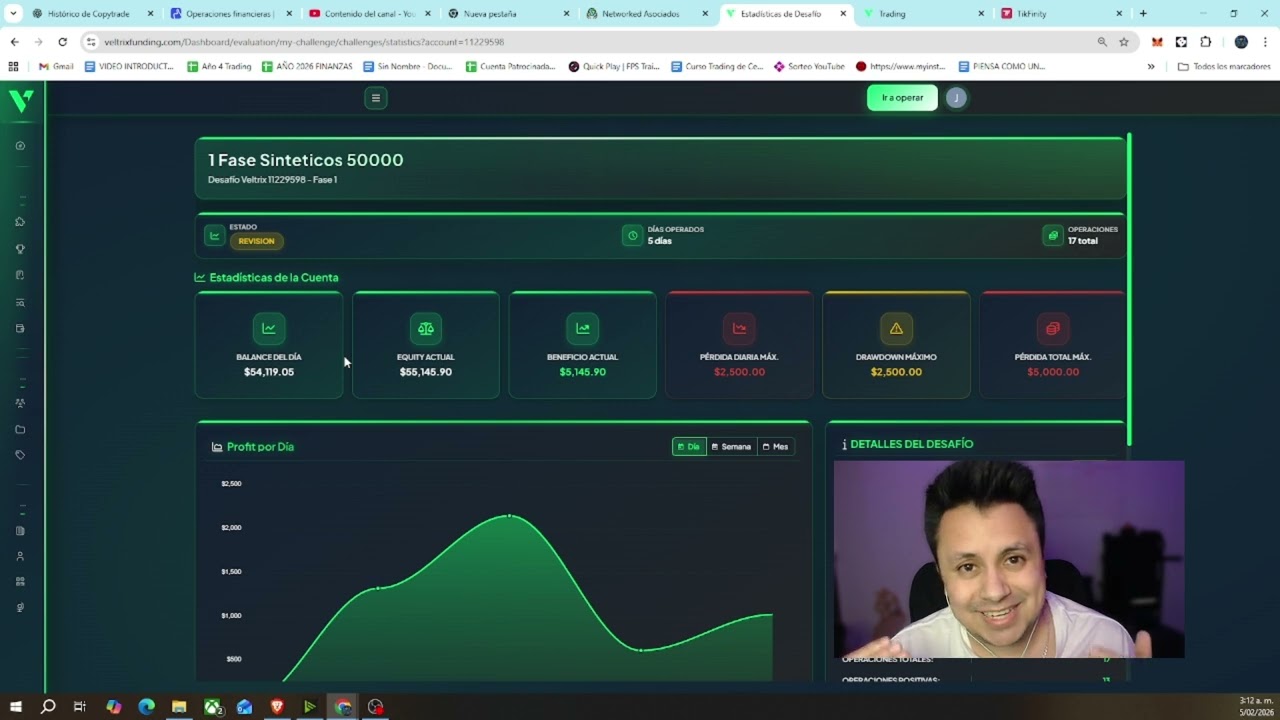Open Microsoft Edge from the taskbar
The height and width of the screenshot is (720, 1280).
pos(146,707)
